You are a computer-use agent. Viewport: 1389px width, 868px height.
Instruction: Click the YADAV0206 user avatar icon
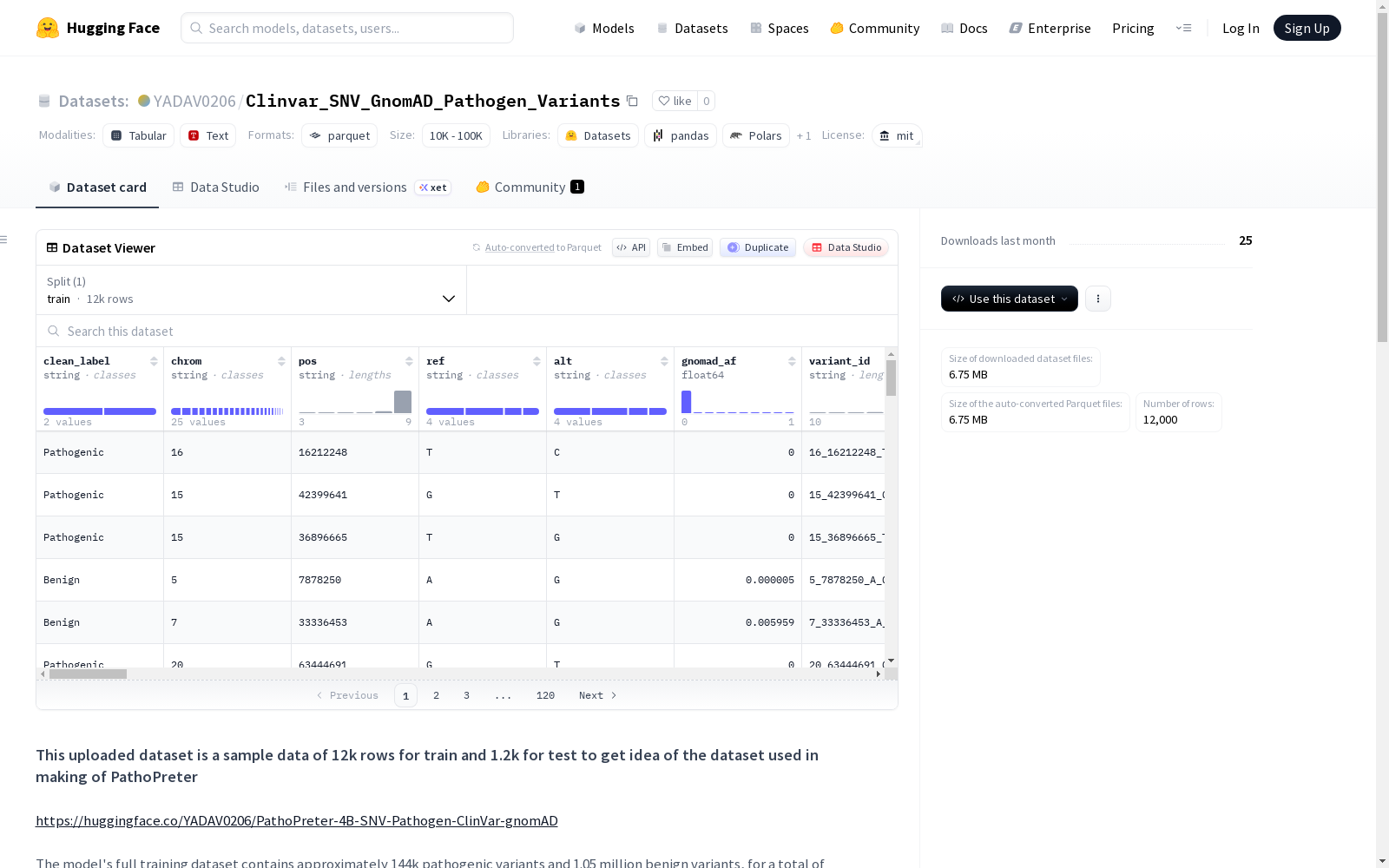[x=144, y=101]
